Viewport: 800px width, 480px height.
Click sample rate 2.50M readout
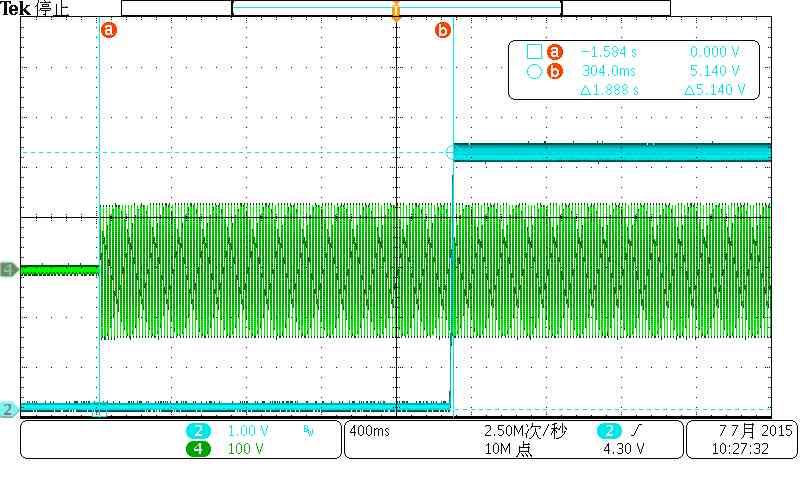coord(526,431)
